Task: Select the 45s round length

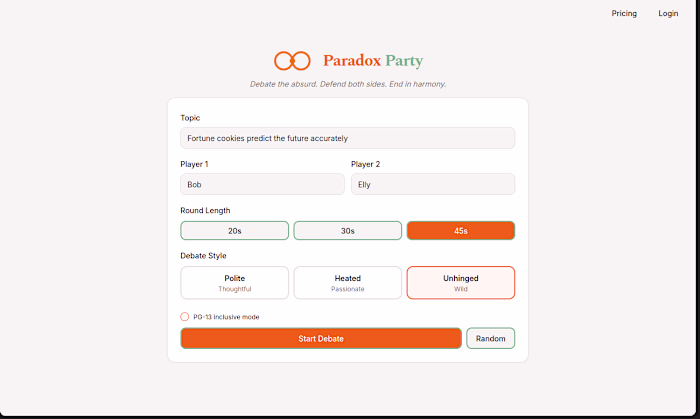Action: coord(460,231)
